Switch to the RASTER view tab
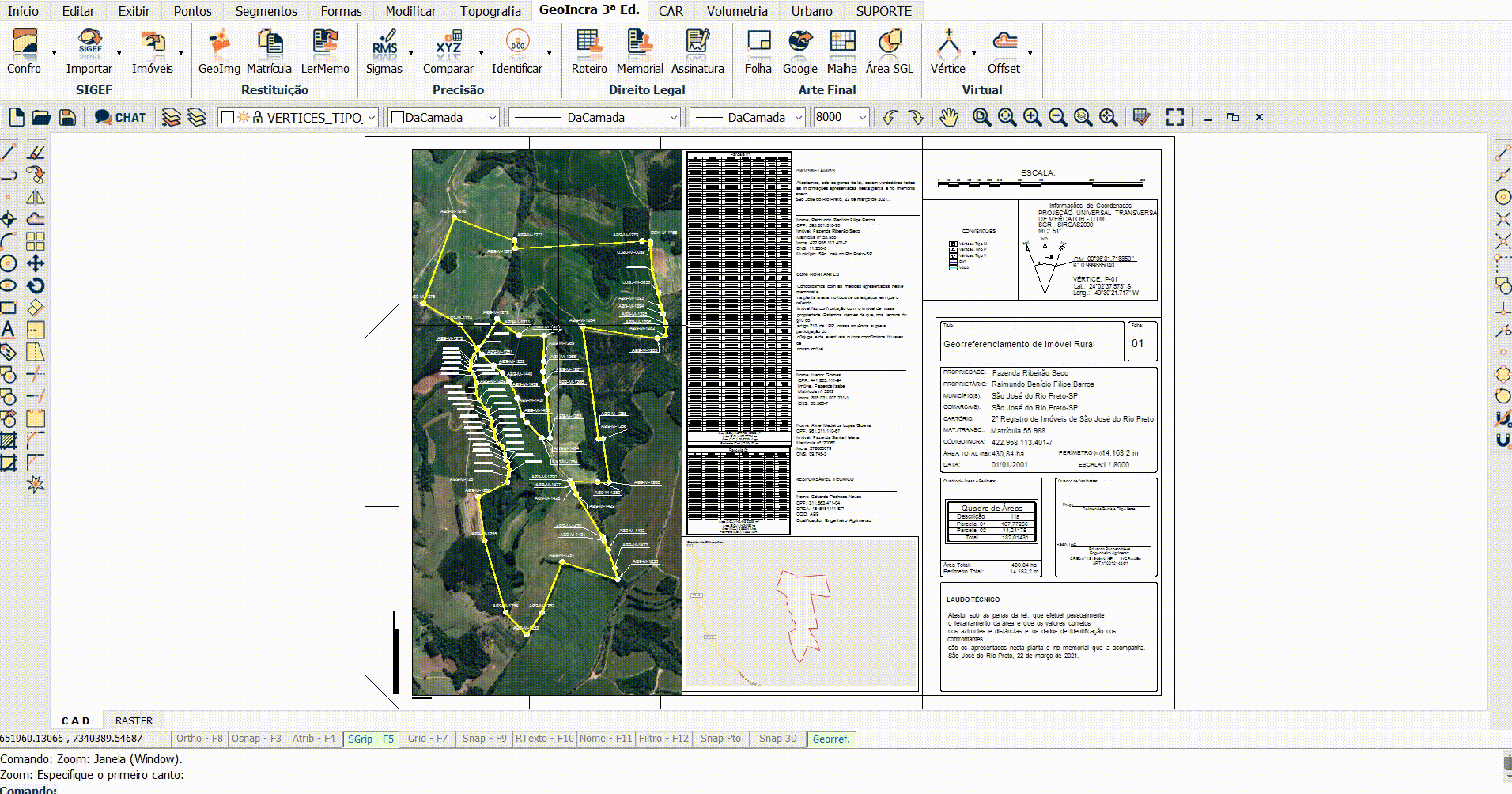Viewport: 1512px width, 794px height. [x=134, y=720]
